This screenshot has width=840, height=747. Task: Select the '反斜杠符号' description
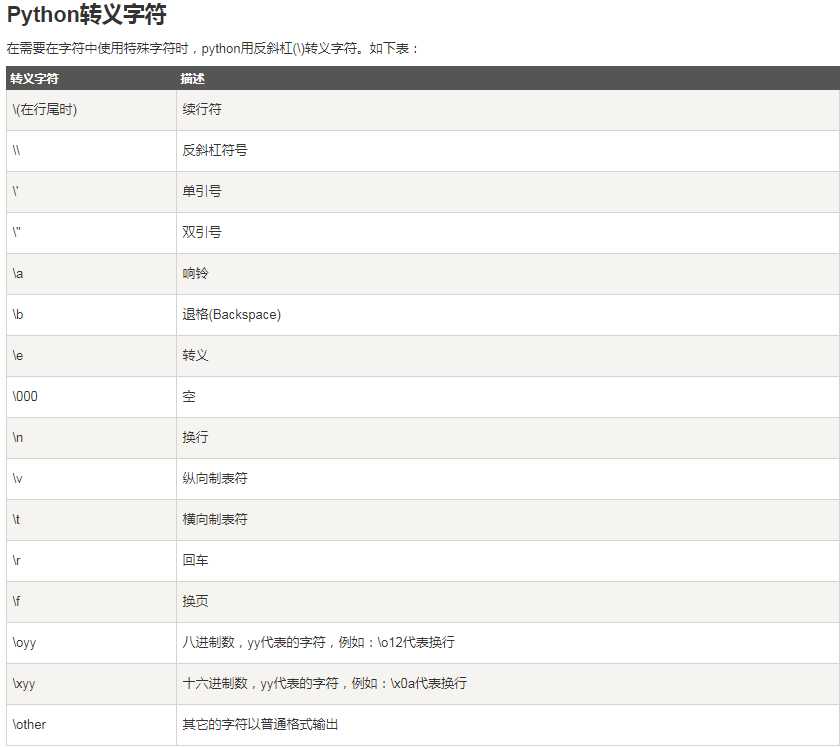[x=215, y=151]
